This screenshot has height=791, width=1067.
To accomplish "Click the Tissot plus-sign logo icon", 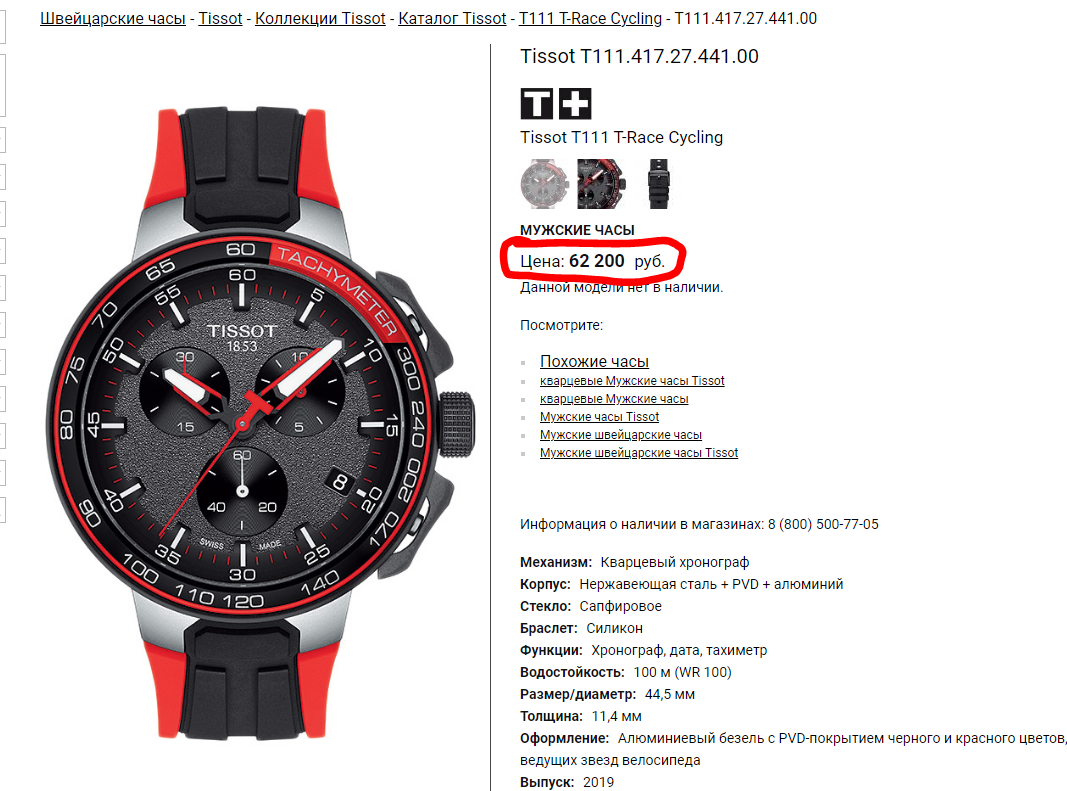I will 575,103.
